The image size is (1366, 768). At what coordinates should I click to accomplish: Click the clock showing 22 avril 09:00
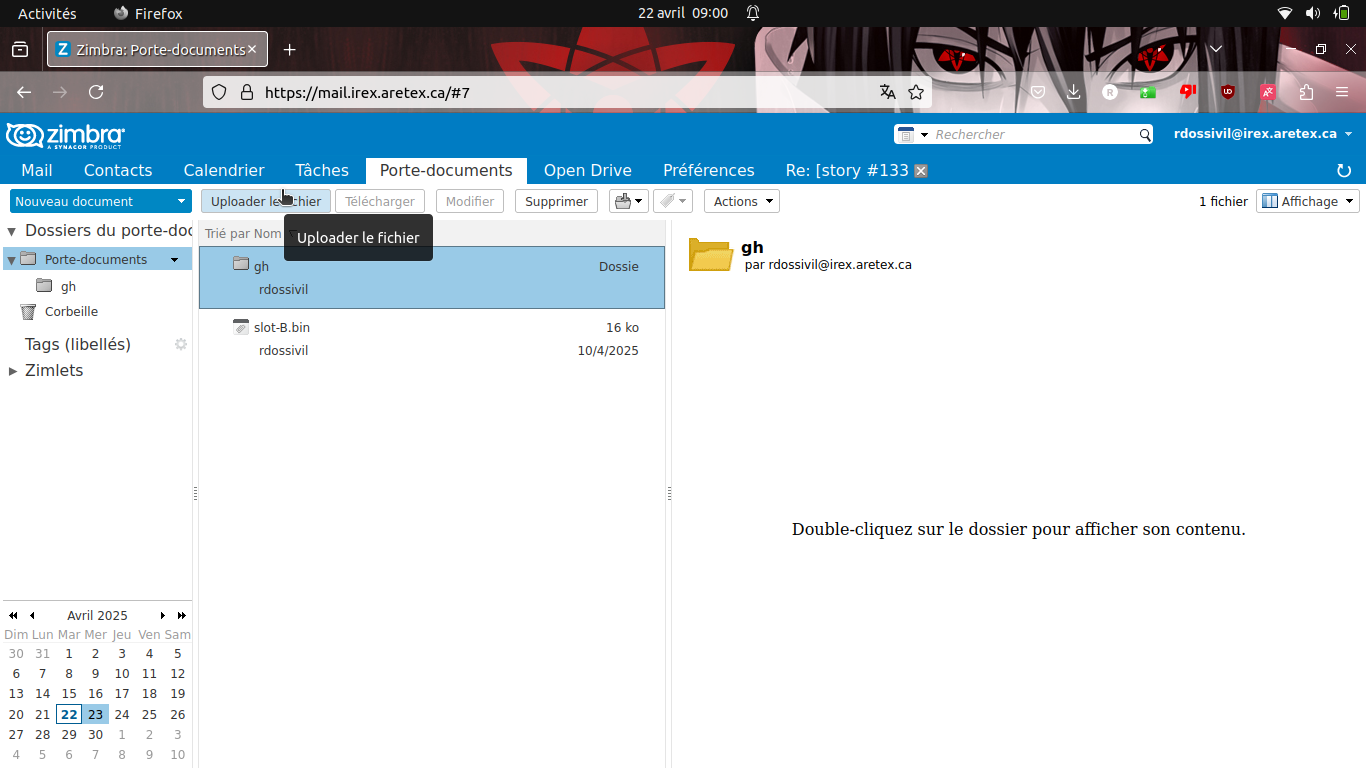[x=683, y=13]
